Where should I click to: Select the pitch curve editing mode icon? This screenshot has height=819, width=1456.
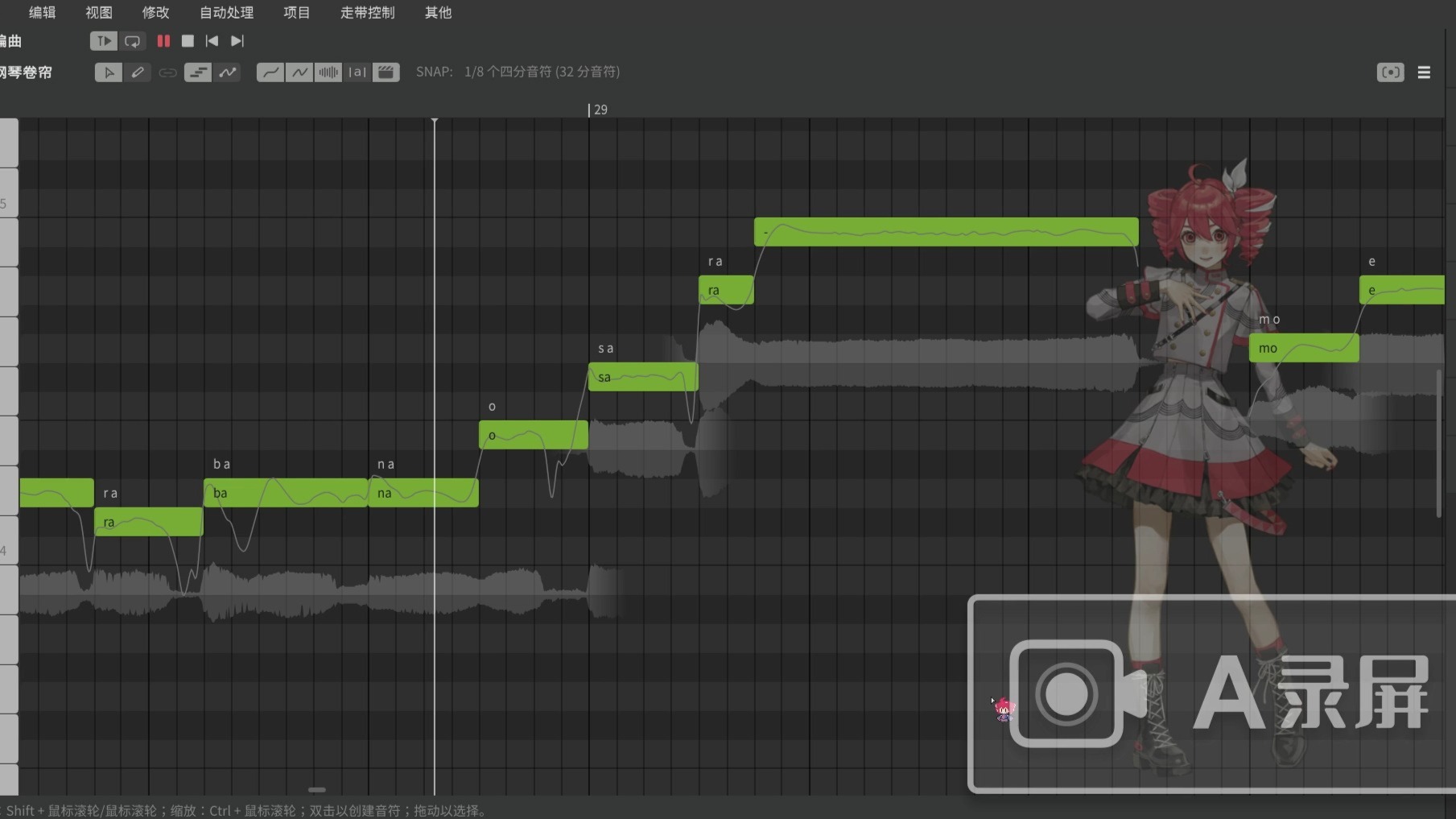coord(228,72)
